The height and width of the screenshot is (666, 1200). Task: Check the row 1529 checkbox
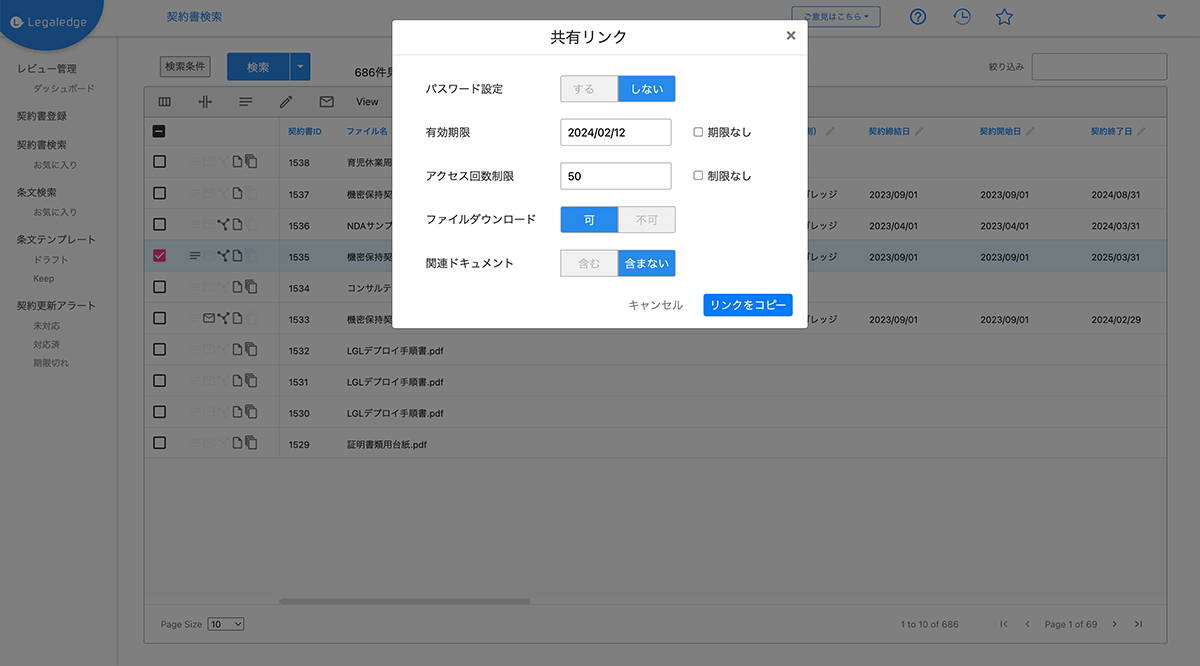pyautogui.click(x=159, y=443)
